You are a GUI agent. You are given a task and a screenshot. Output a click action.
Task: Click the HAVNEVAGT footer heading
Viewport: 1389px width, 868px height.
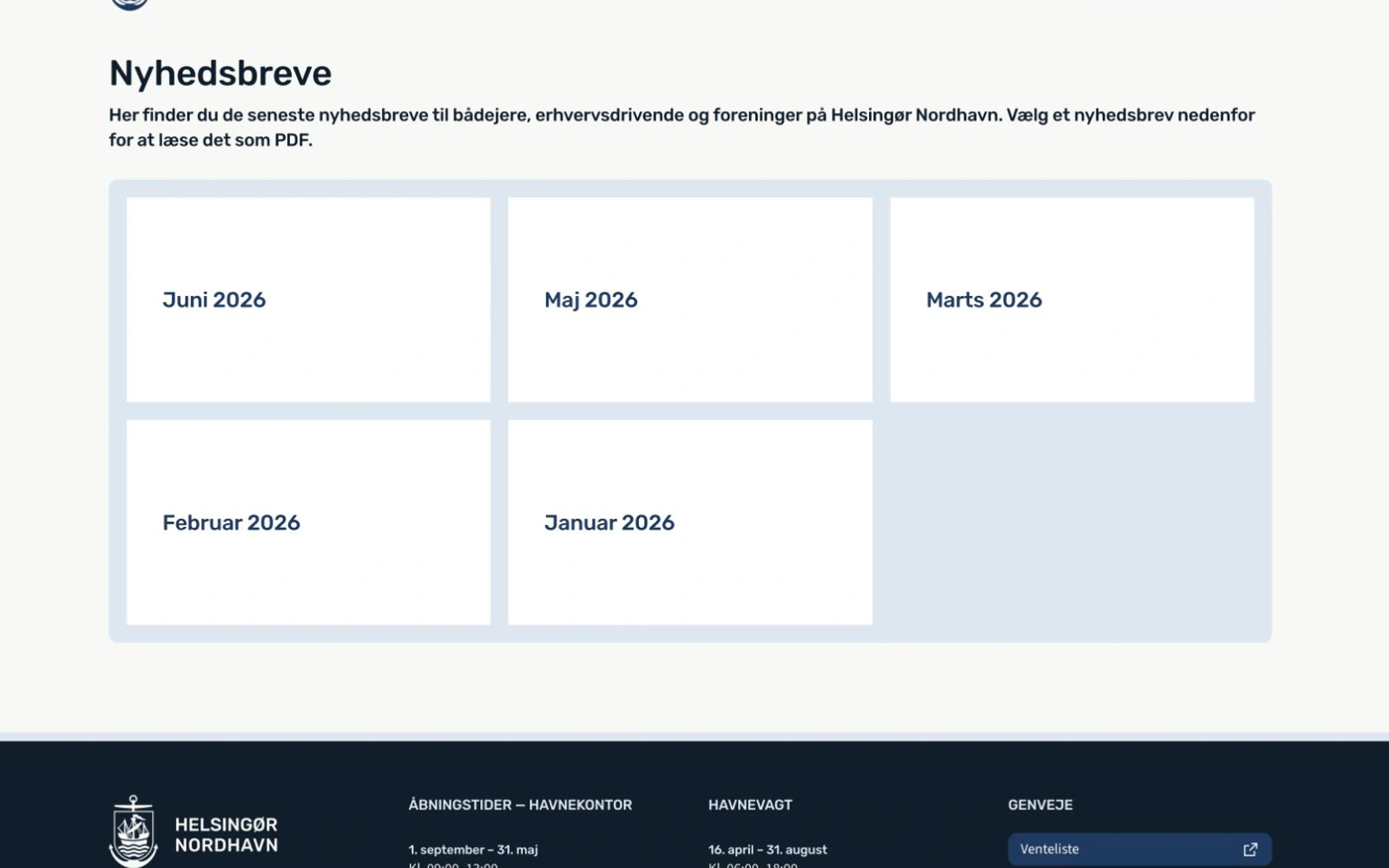(x=750, y=805)
